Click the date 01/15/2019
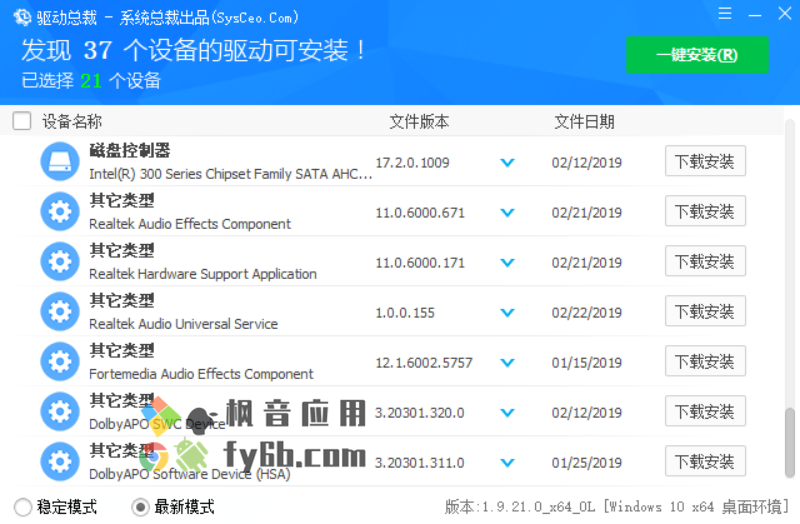The width and height of the screenshot is (800, 524). [587, 363]
